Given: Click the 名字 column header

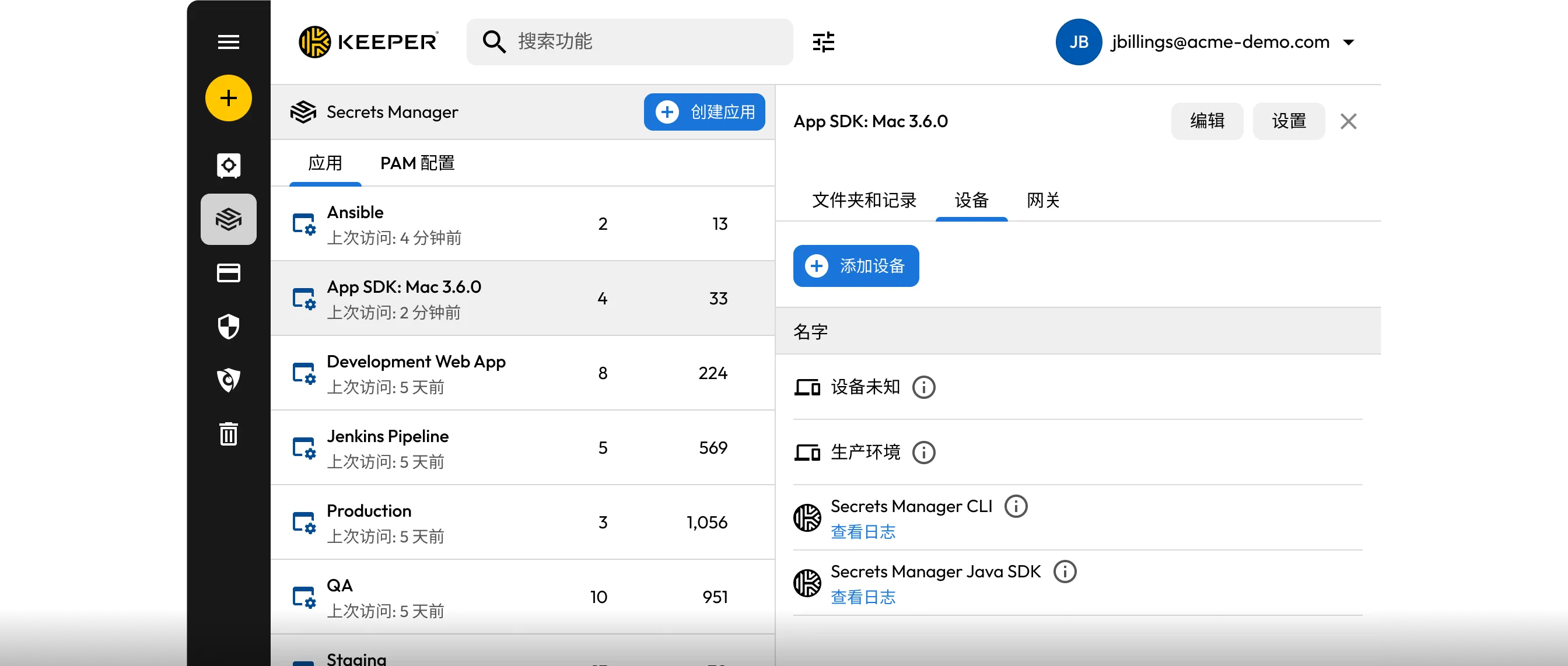Looking at the screenshot, I should pos(810,332).
